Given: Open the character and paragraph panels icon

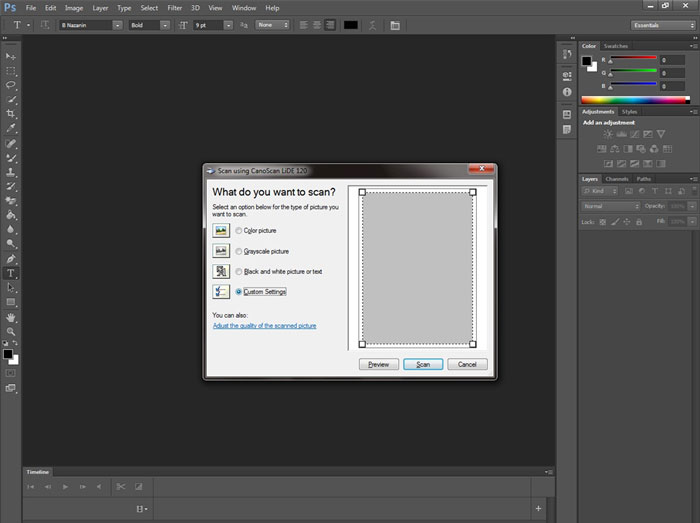Looking at the screenshot, I should click(395, 25).
